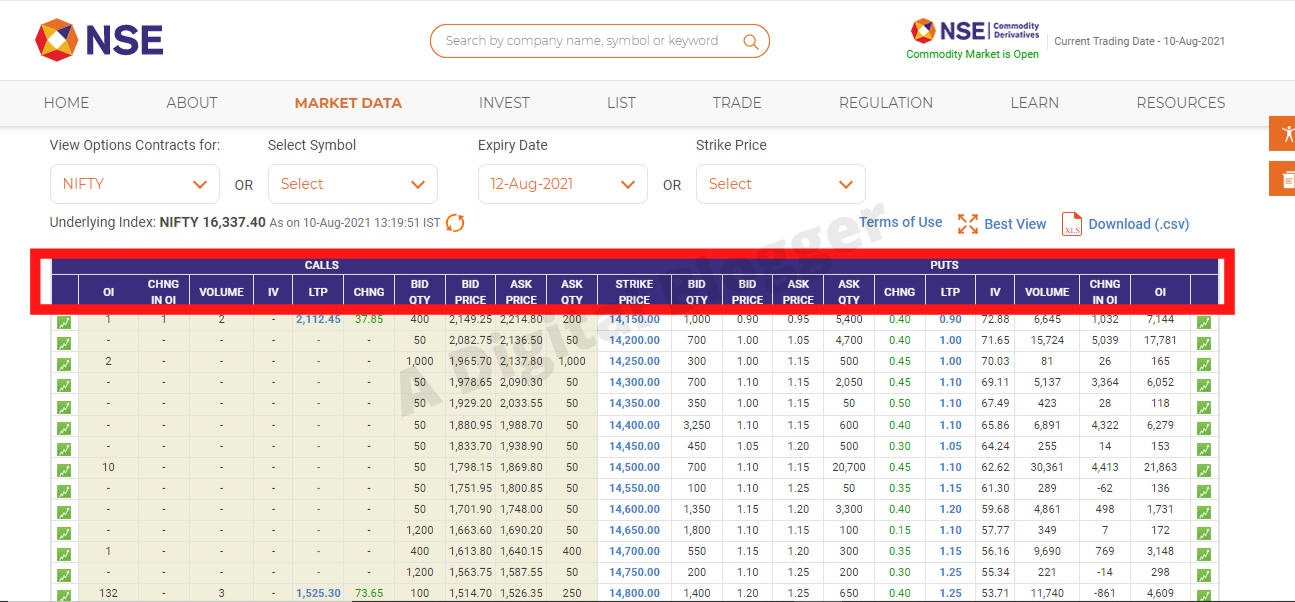This screenshot has height=602, width=1295.
Task: Click the Best View expand icon
Action: pos(967,224)
